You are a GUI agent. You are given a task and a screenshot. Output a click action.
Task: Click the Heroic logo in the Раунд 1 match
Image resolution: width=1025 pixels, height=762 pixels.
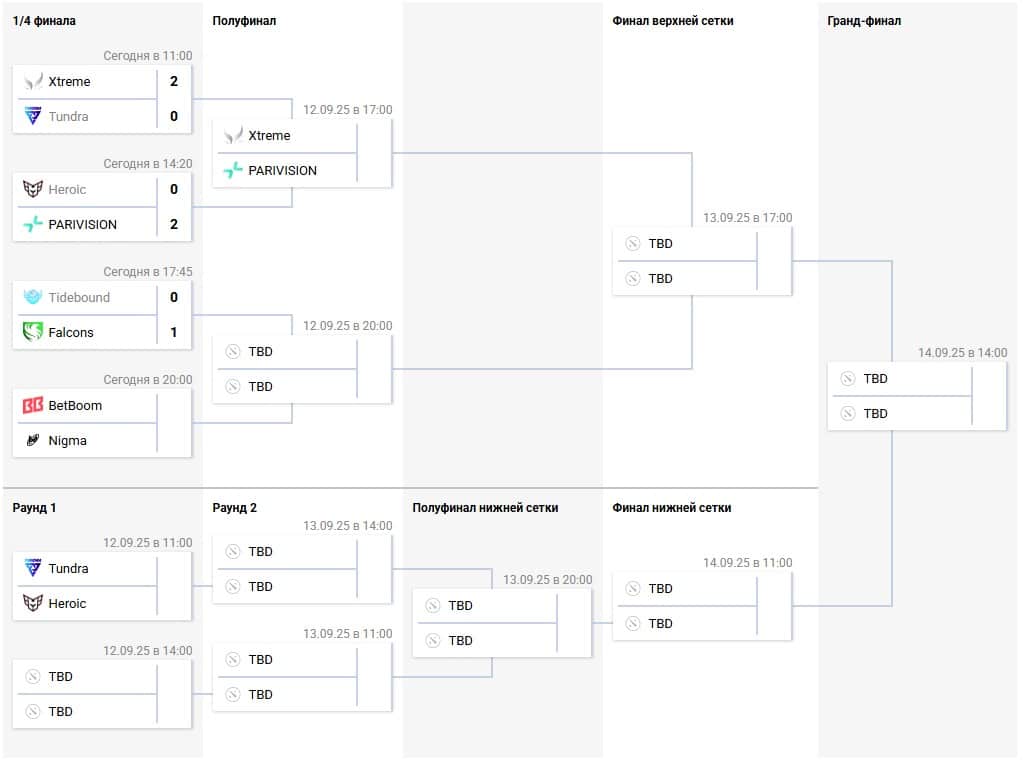click(x=33, y=604)
